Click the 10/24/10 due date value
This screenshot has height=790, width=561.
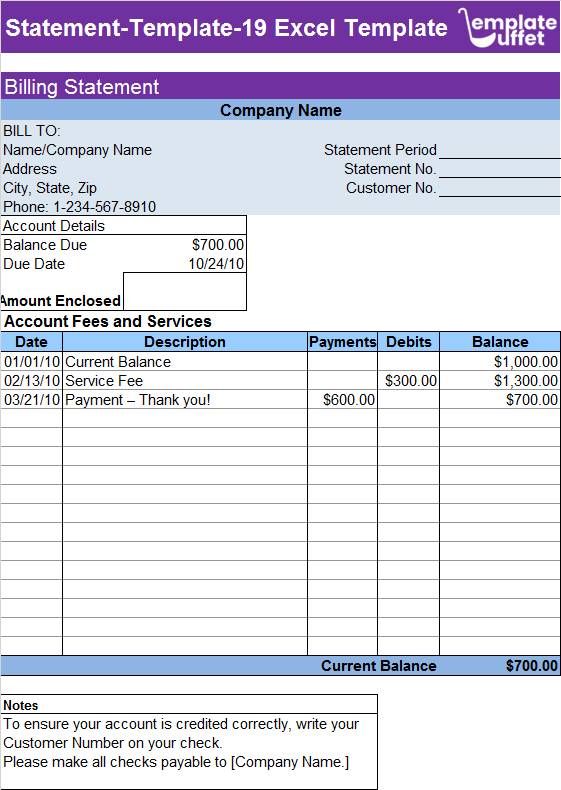pyautogui.click(x=216, y=264)
